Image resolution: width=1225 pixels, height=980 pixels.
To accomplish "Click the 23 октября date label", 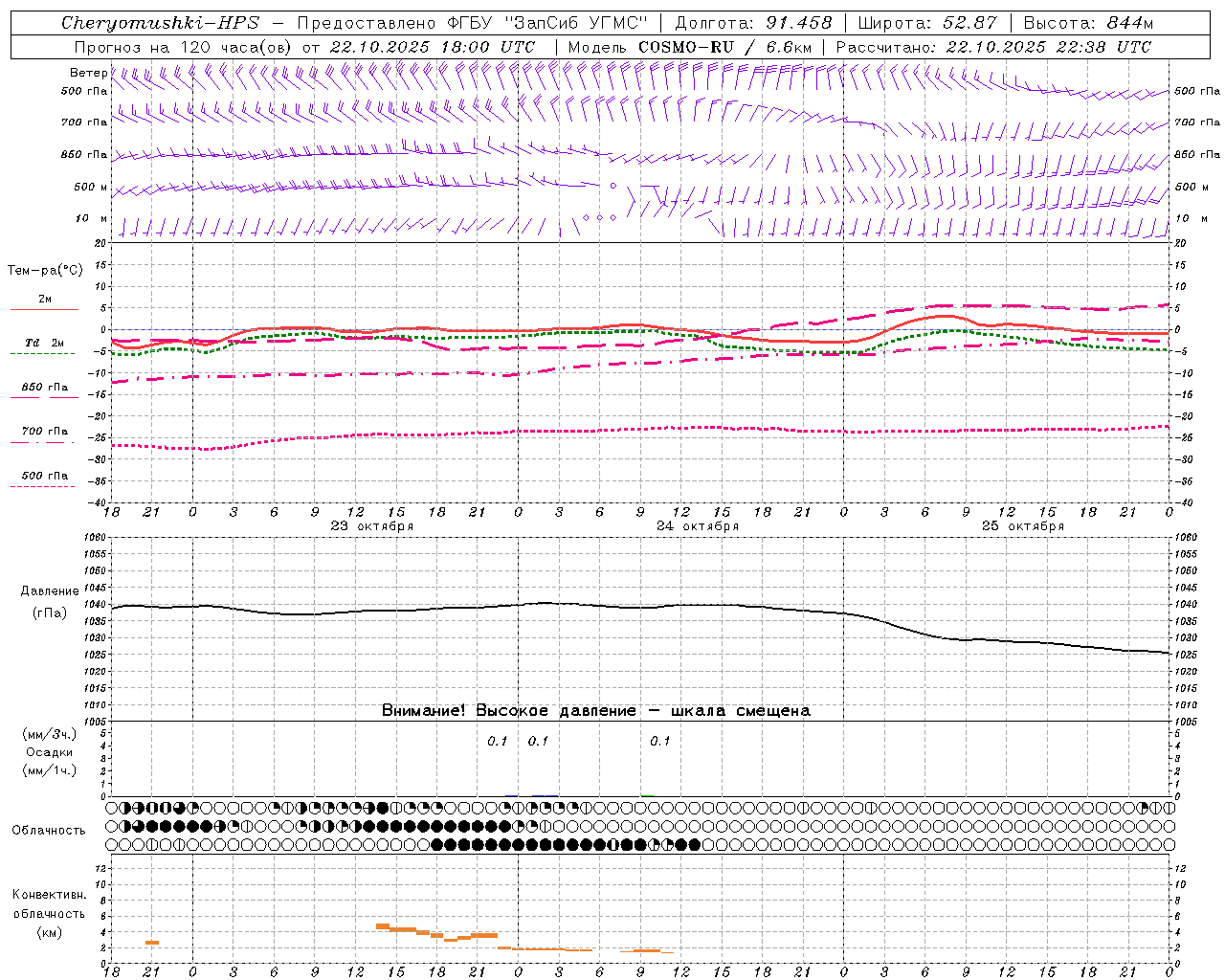I will click(x=372, y=526).
